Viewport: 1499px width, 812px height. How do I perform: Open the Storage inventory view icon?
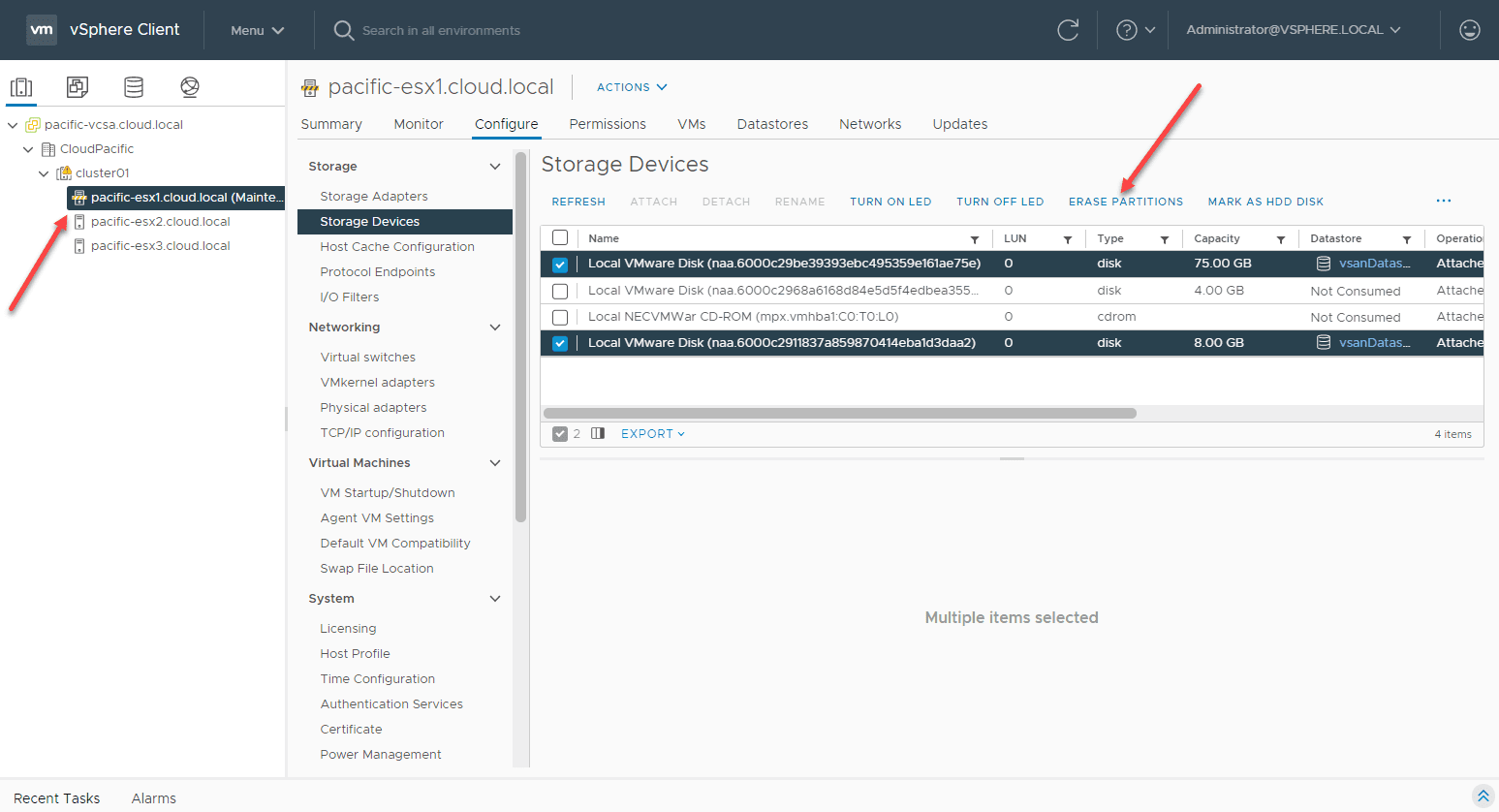click(x=134, y=87)
